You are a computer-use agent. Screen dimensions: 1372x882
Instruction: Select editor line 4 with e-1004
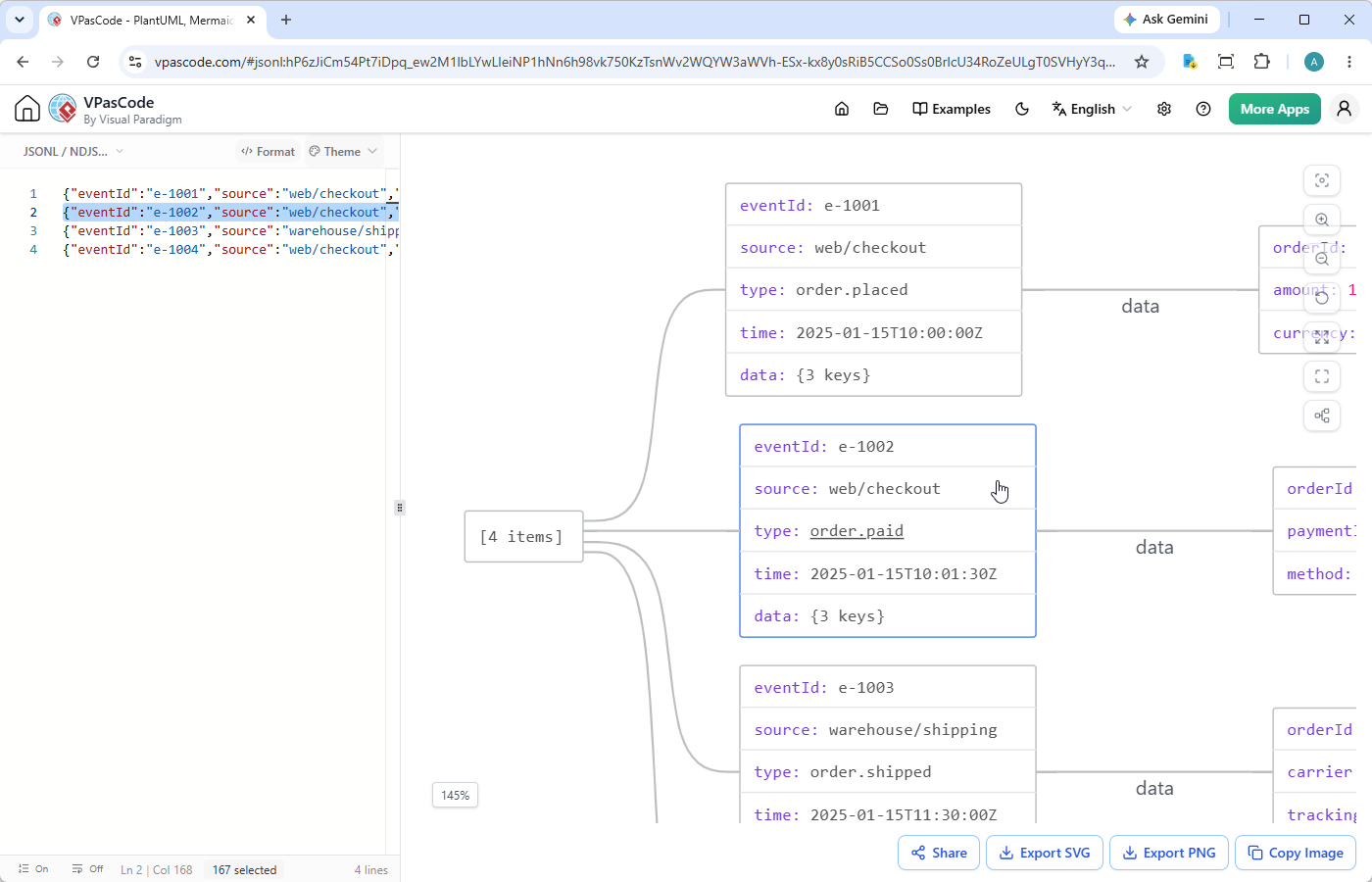tap(230, 249)
